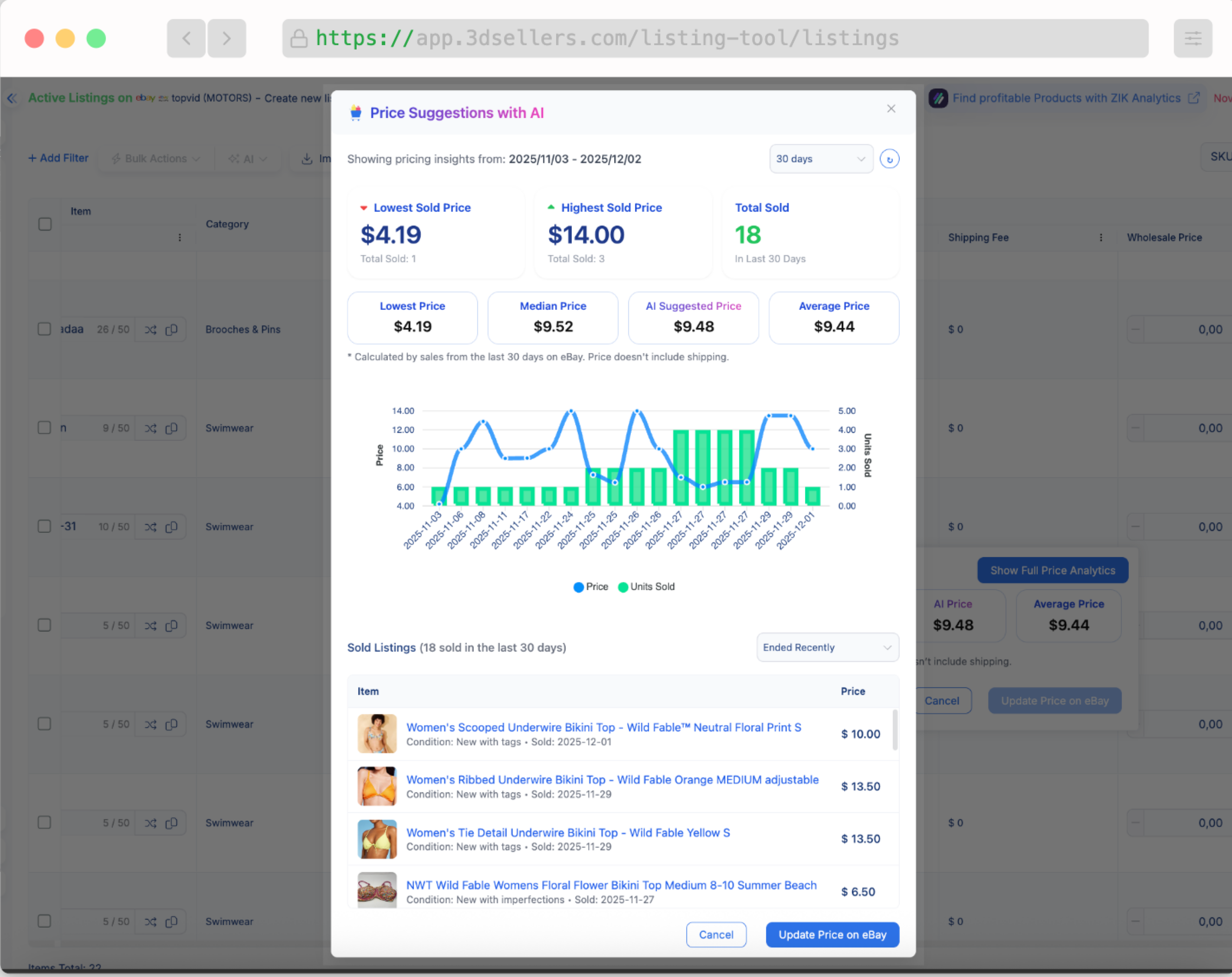The image size is (1232, 977).
Task: Click the yellow bikini top thumbnail
Action: 377,839
